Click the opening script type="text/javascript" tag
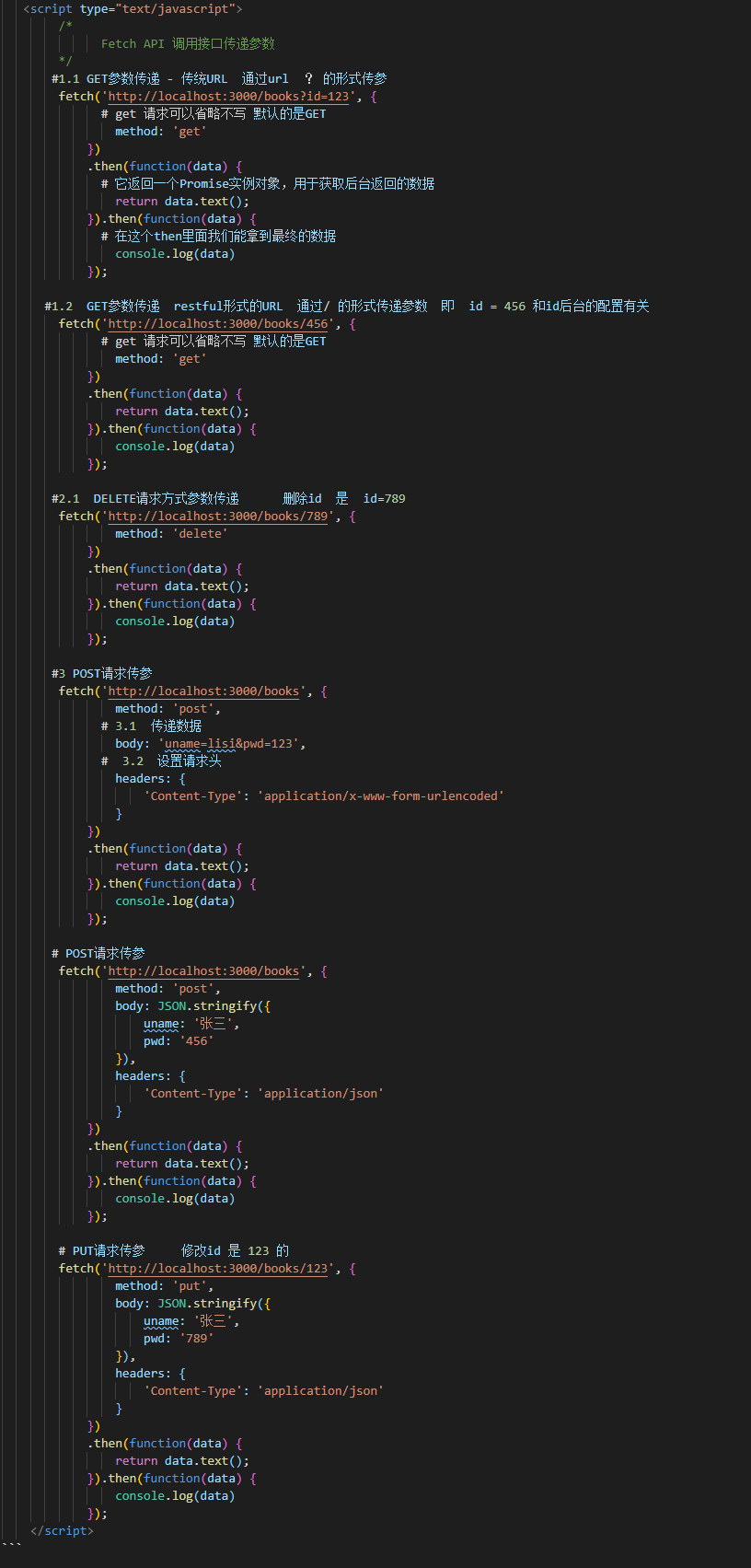 coord(133,9)
